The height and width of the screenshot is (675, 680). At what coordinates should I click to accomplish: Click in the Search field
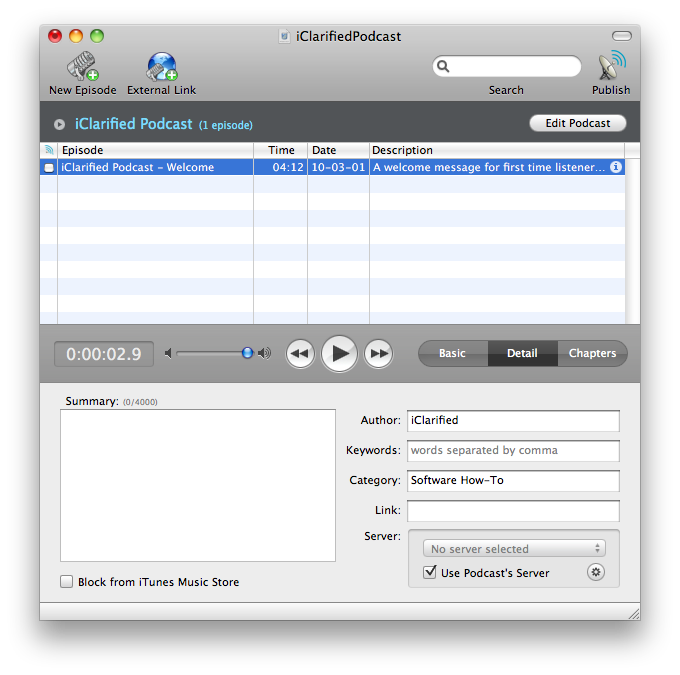point(507,66)
